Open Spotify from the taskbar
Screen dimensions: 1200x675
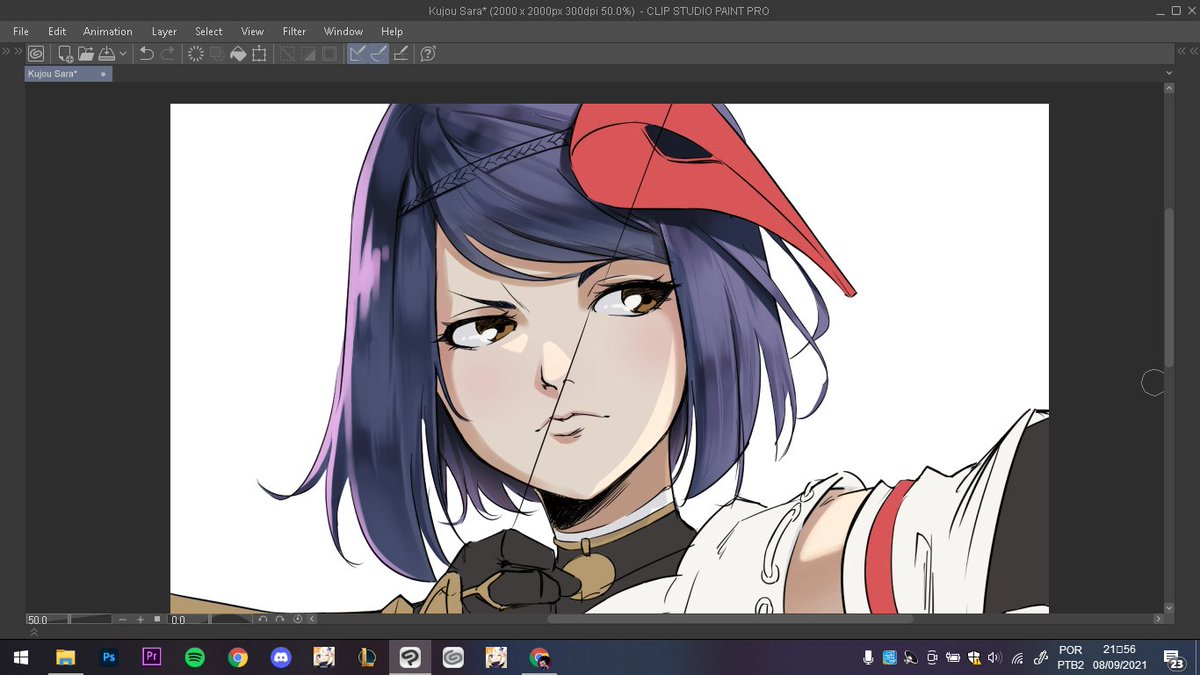coord(195,658)
